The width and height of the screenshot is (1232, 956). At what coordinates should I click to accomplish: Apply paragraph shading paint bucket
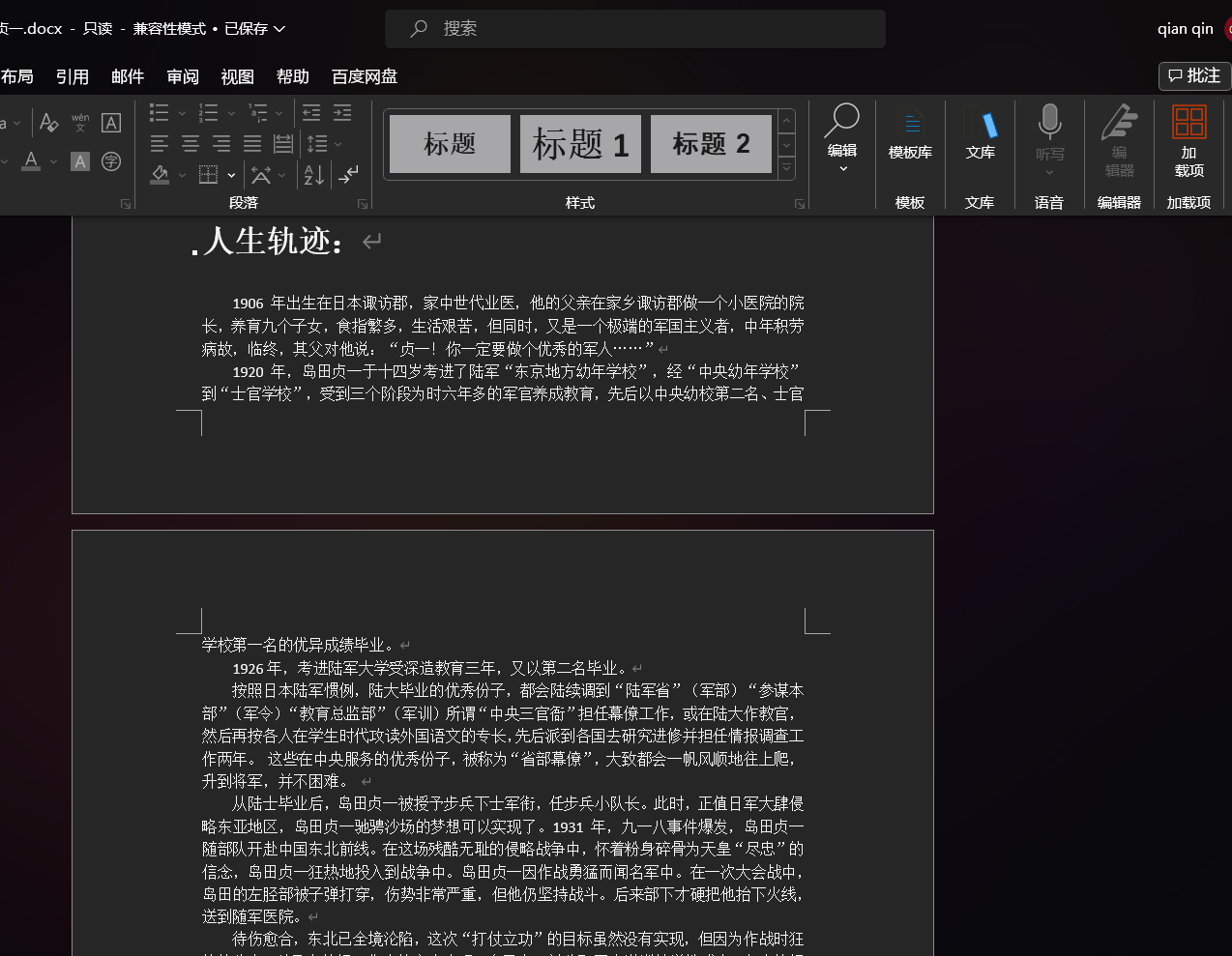click(160, 175)
